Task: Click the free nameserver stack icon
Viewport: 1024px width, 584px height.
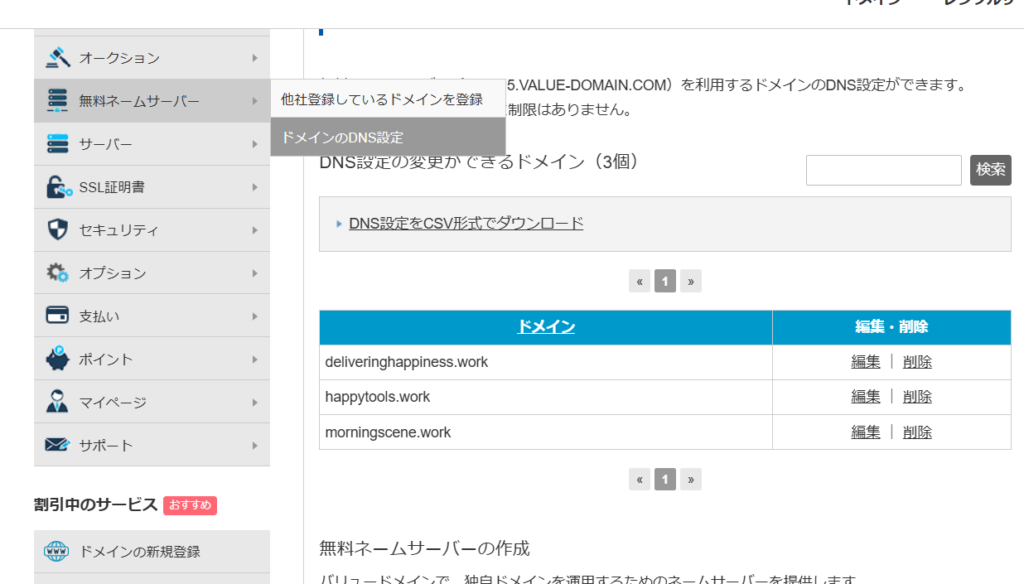Action: point(58,101)
